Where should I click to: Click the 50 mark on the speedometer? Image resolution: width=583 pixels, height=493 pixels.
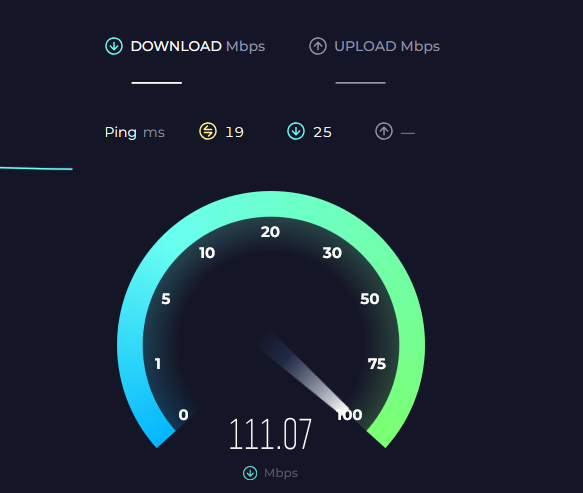coord(370,299)
